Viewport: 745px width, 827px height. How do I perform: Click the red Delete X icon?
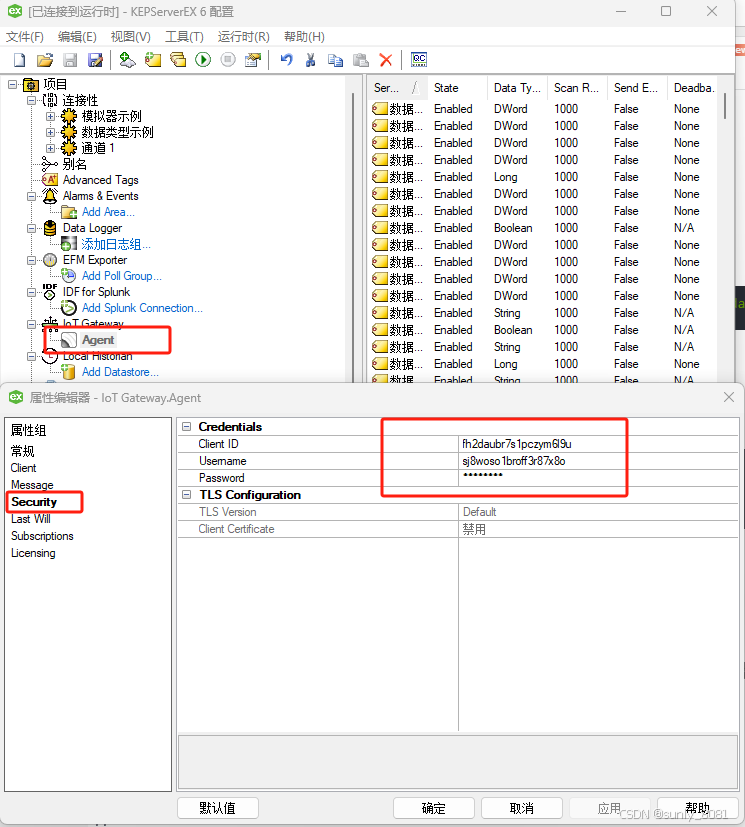tap(386, 60)
